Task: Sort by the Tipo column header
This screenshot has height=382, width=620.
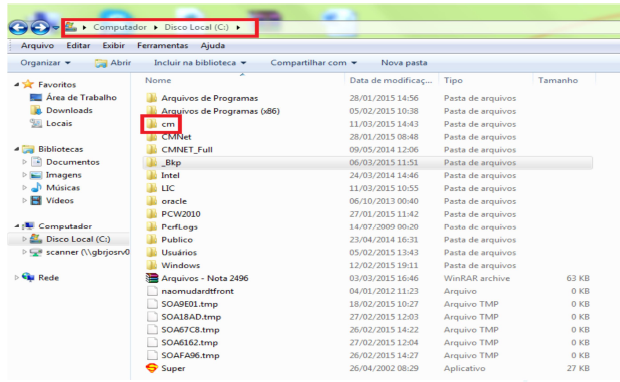Action: 453,80
